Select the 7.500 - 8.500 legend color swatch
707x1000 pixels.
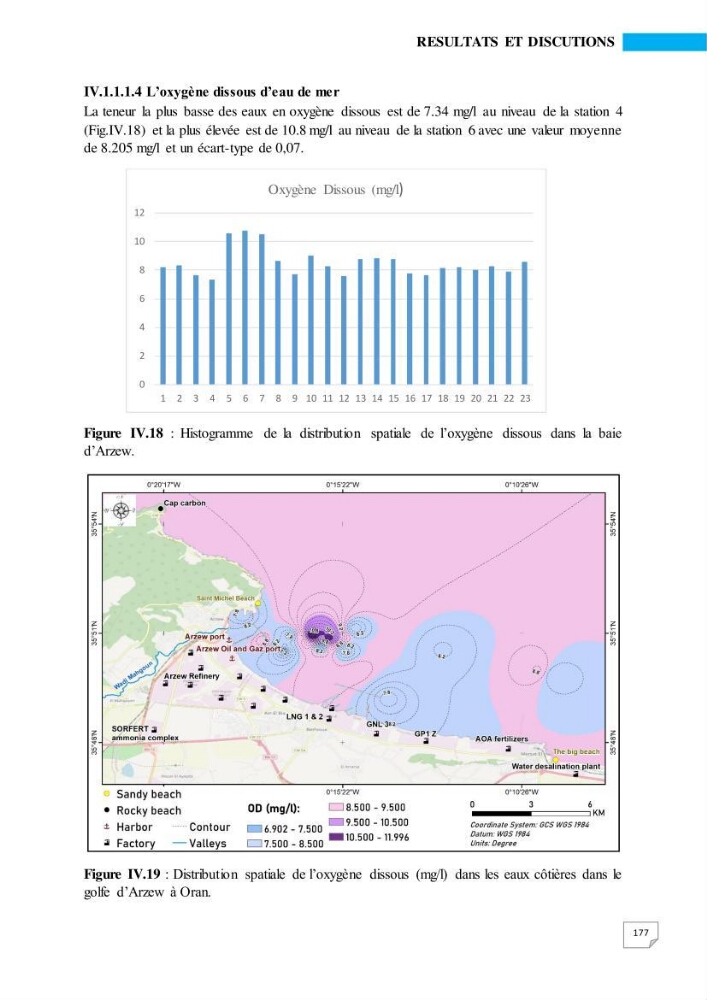[x=255, y=844]
